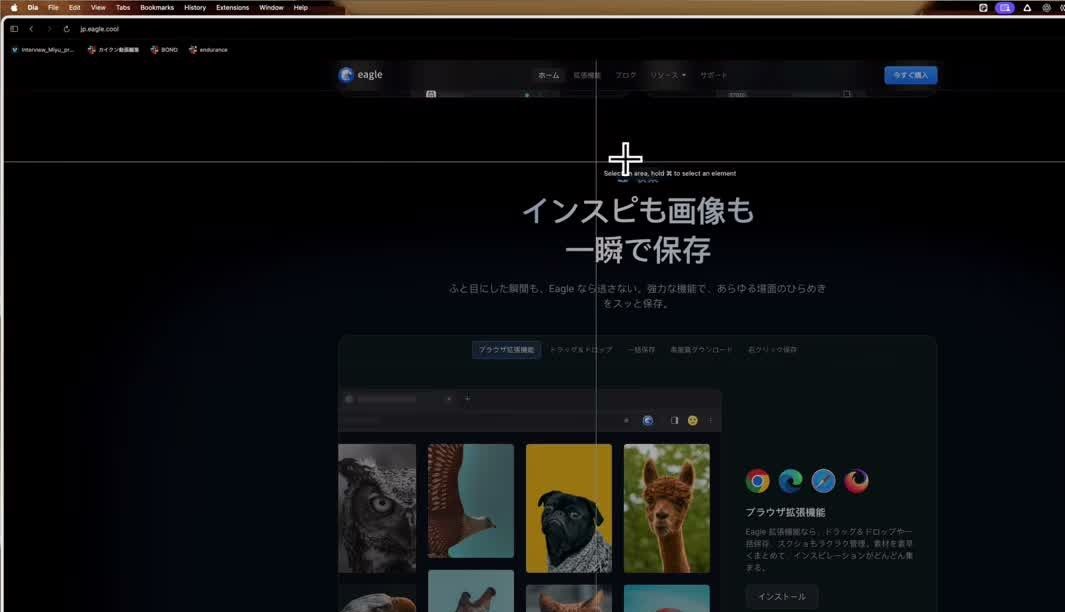The width and height of the screenshot is (1065, 612).
Task: Open the ブログ nav link
Action: click(626, 75)
